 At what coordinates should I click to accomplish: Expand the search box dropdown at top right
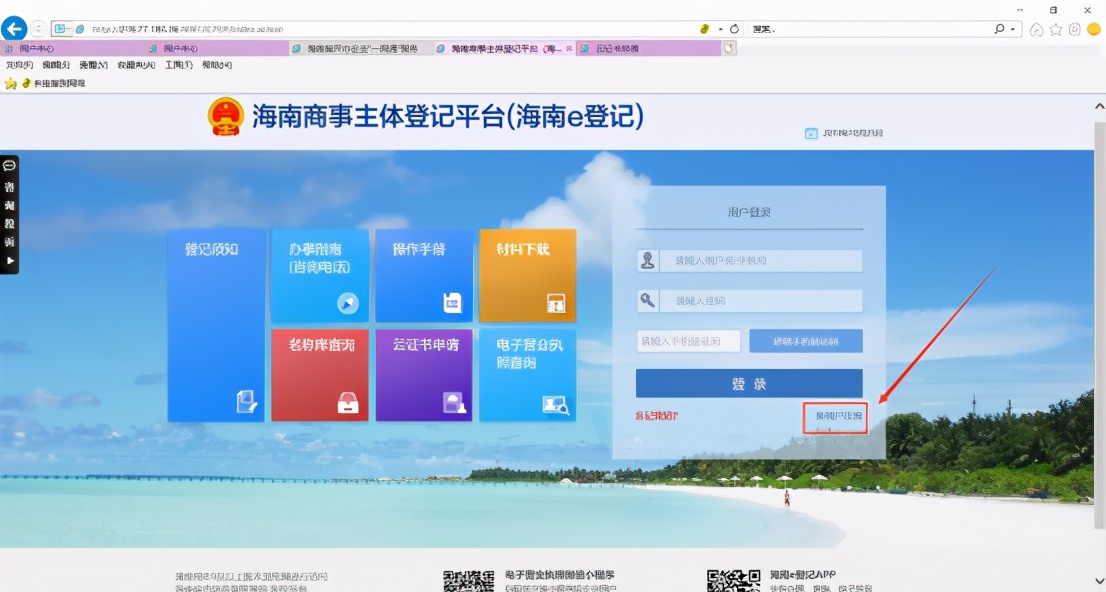point(1015,29)
